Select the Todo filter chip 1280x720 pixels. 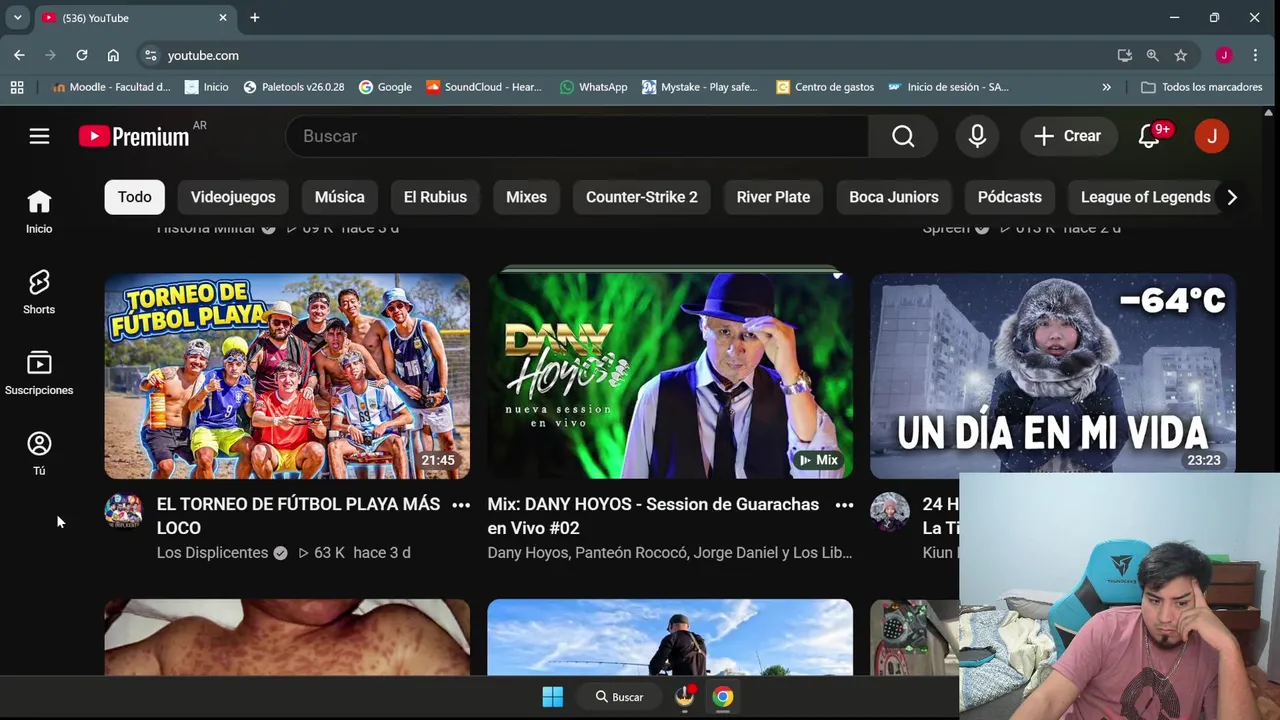click(135, 197)
